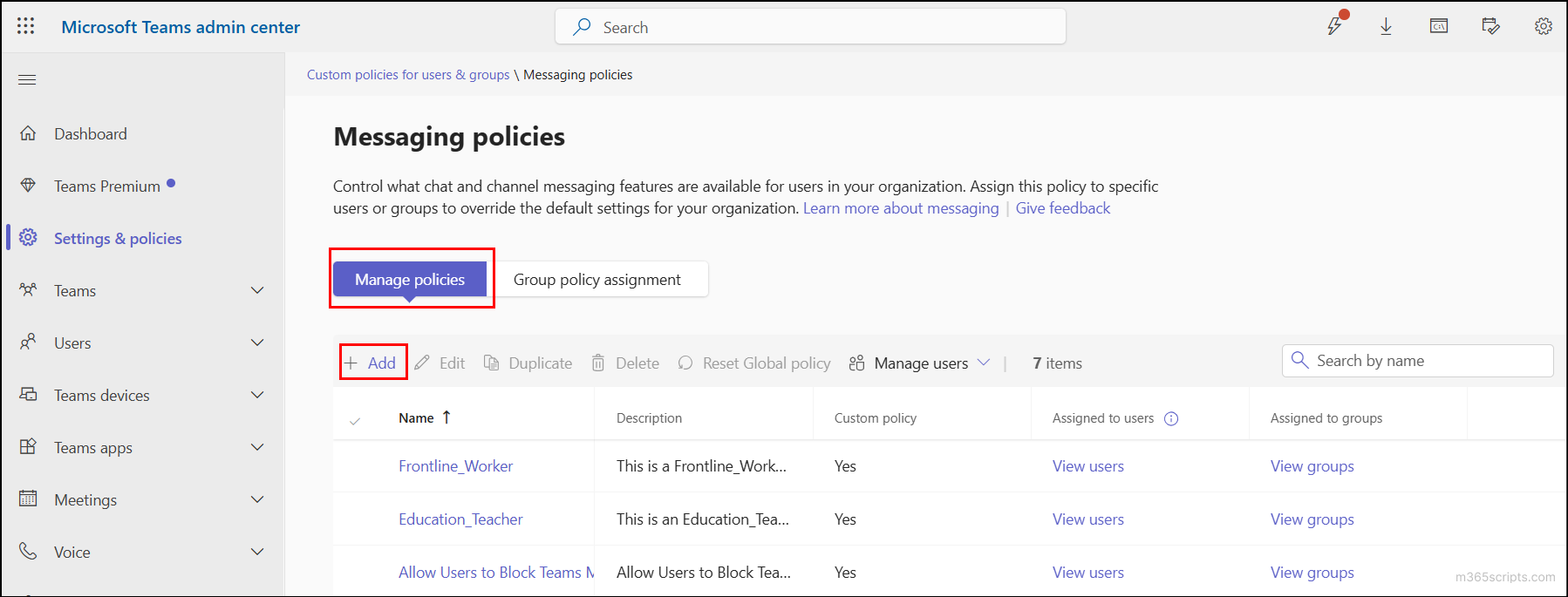Expand the Teams sidebar section chevron
This screenshot has height=597, width=1568.
(257, 290)
